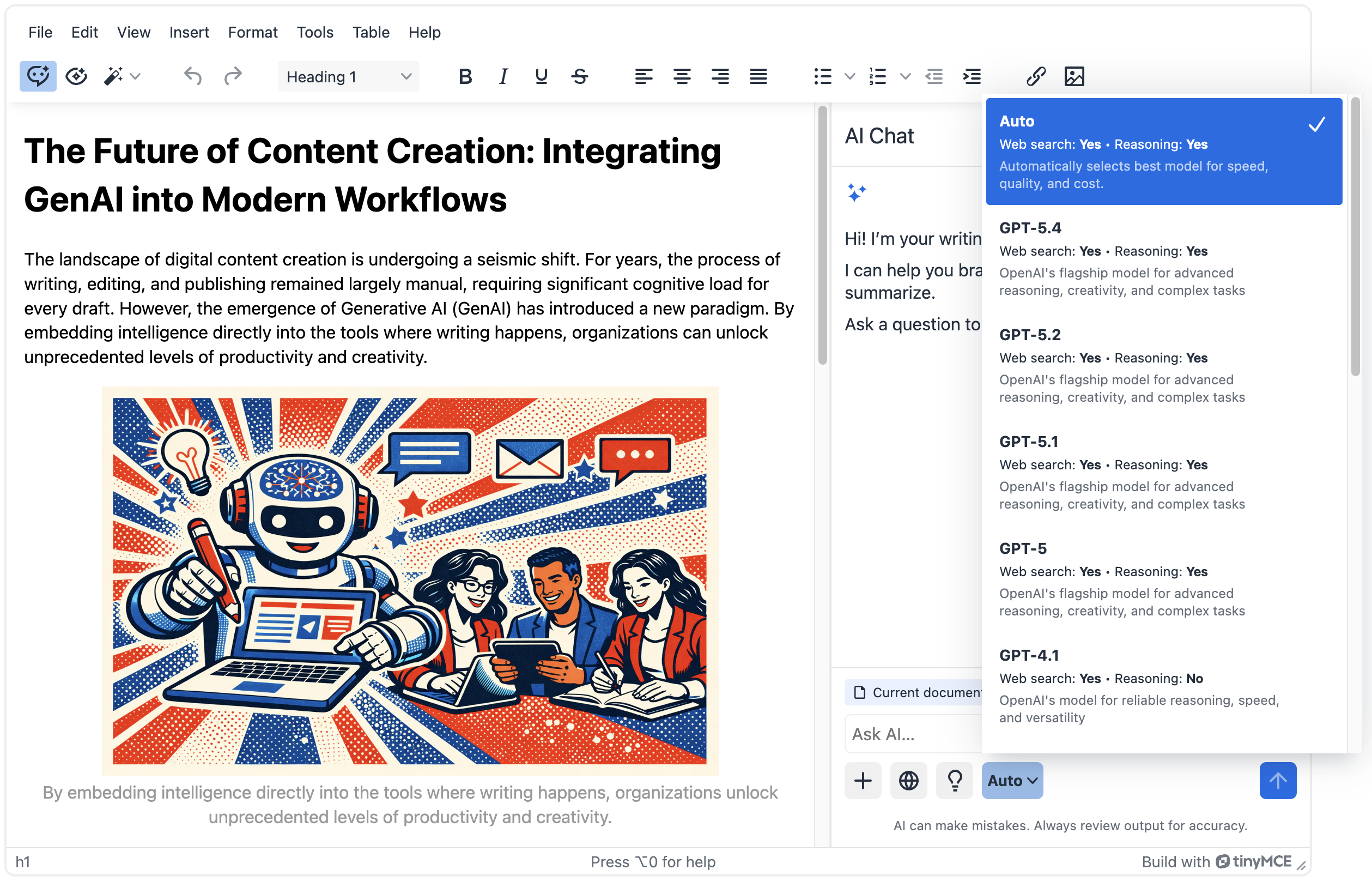Click the strikethrough formatting icon
1372x882 pixels.
click(579, 76)
